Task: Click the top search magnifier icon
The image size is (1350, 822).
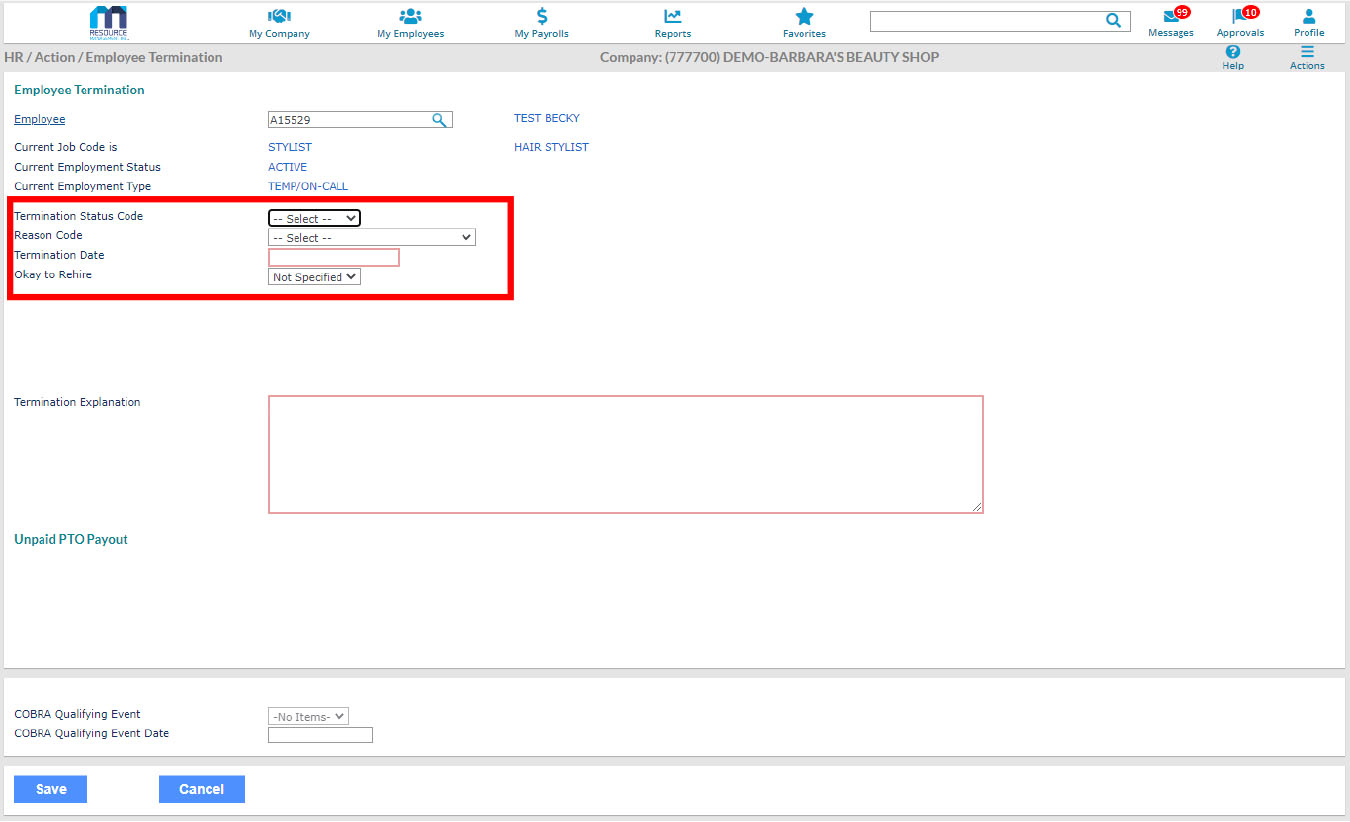Action: [1113, 21]
